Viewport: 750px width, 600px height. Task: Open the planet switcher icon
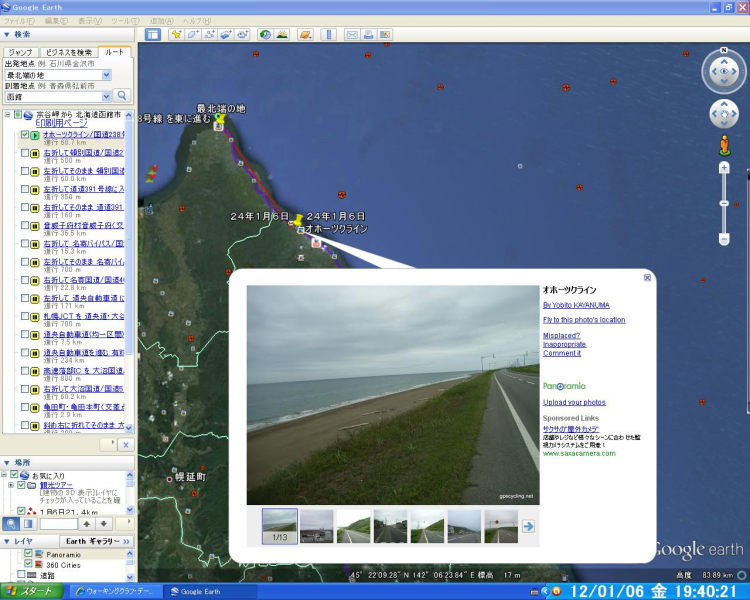pyautogui.click(x=305, y=34)
